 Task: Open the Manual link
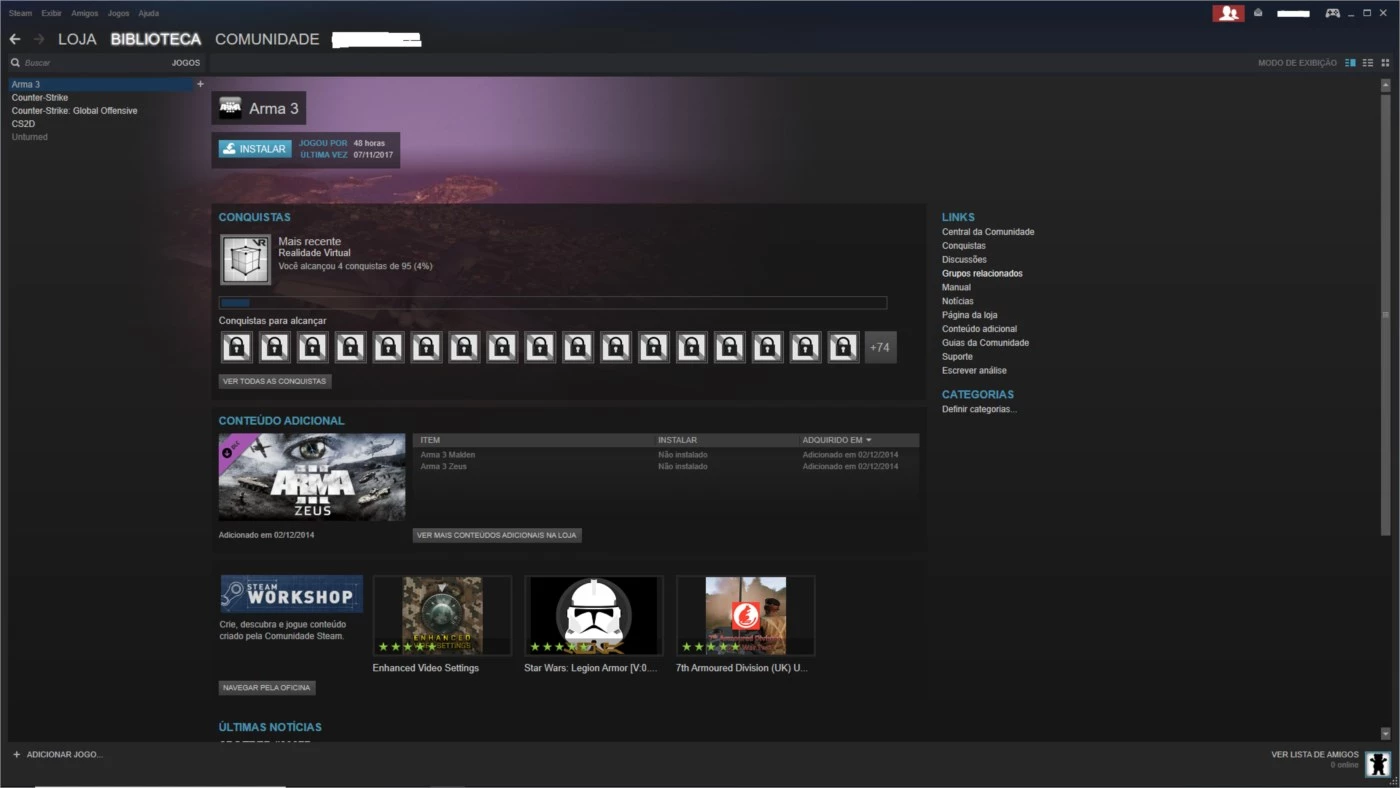click(956, 288)
